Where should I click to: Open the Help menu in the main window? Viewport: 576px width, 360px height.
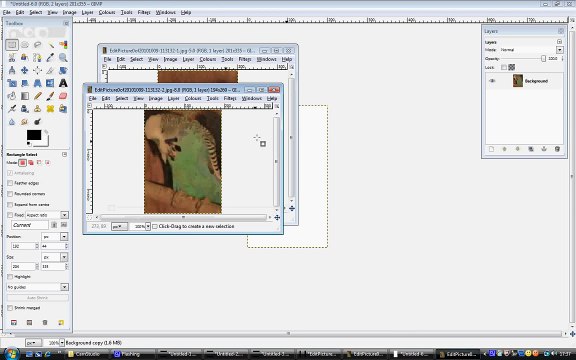pos(186,12)
